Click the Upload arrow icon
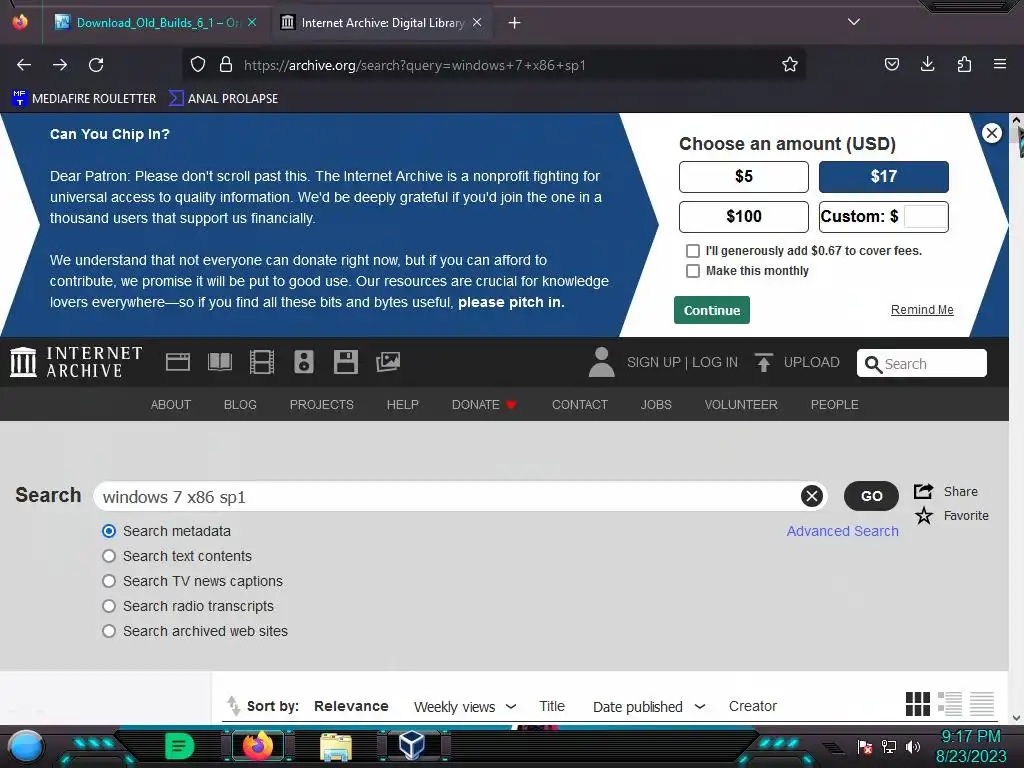 [763, 362]
